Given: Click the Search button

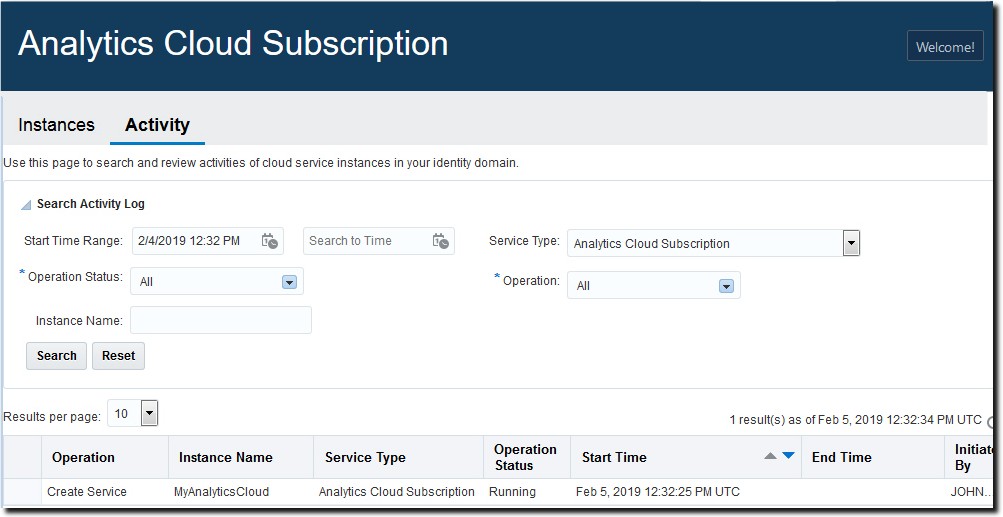Looking at the screenshot, I should click(x=56, y=356).
